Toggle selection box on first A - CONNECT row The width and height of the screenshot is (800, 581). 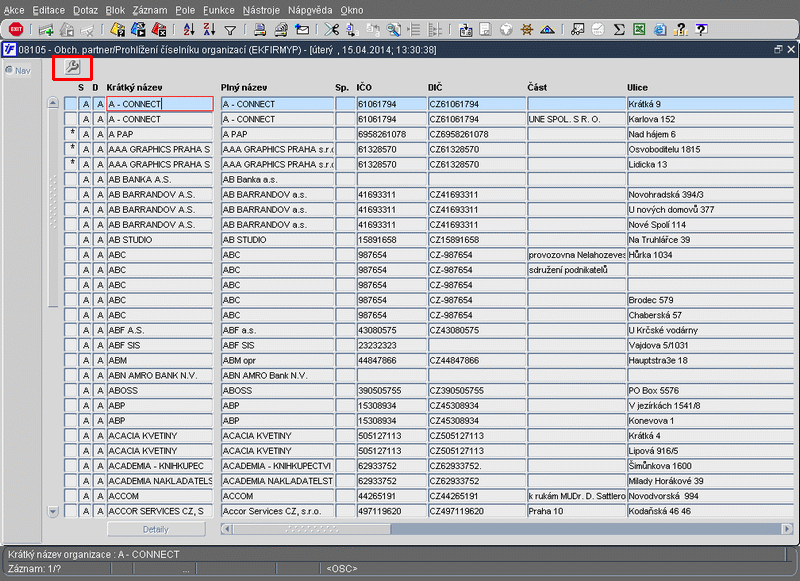click(71, 104)
